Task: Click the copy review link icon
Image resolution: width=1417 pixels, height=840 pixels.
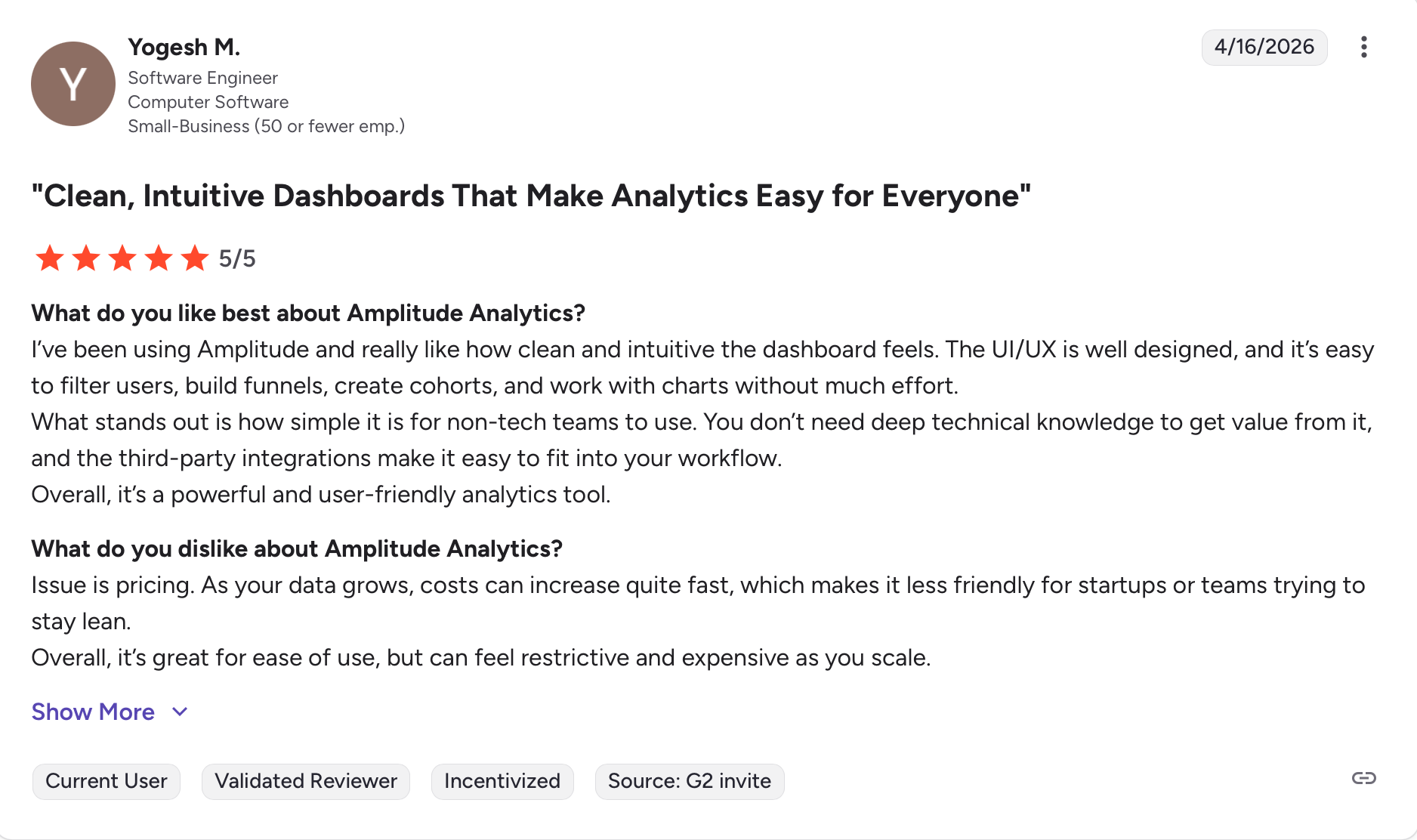Action: tap(1363, 778)
